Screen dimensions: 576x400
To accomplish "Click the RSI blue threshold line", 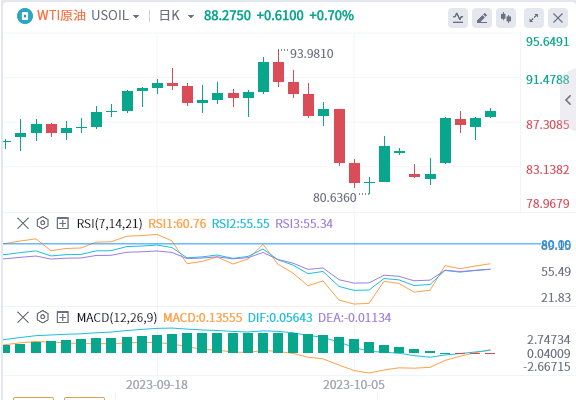I will (272, 244).
